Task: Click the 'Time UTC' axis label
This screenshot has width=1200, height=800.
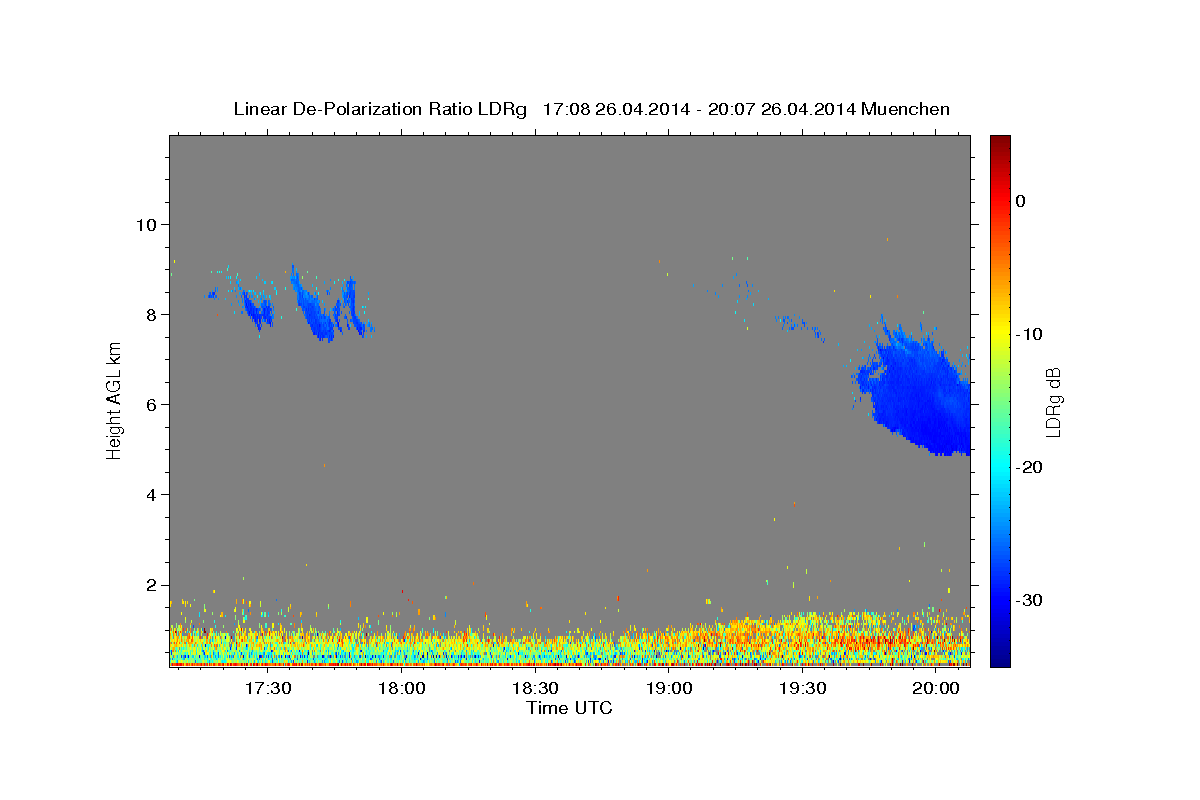Action: [x=569, y=708]
